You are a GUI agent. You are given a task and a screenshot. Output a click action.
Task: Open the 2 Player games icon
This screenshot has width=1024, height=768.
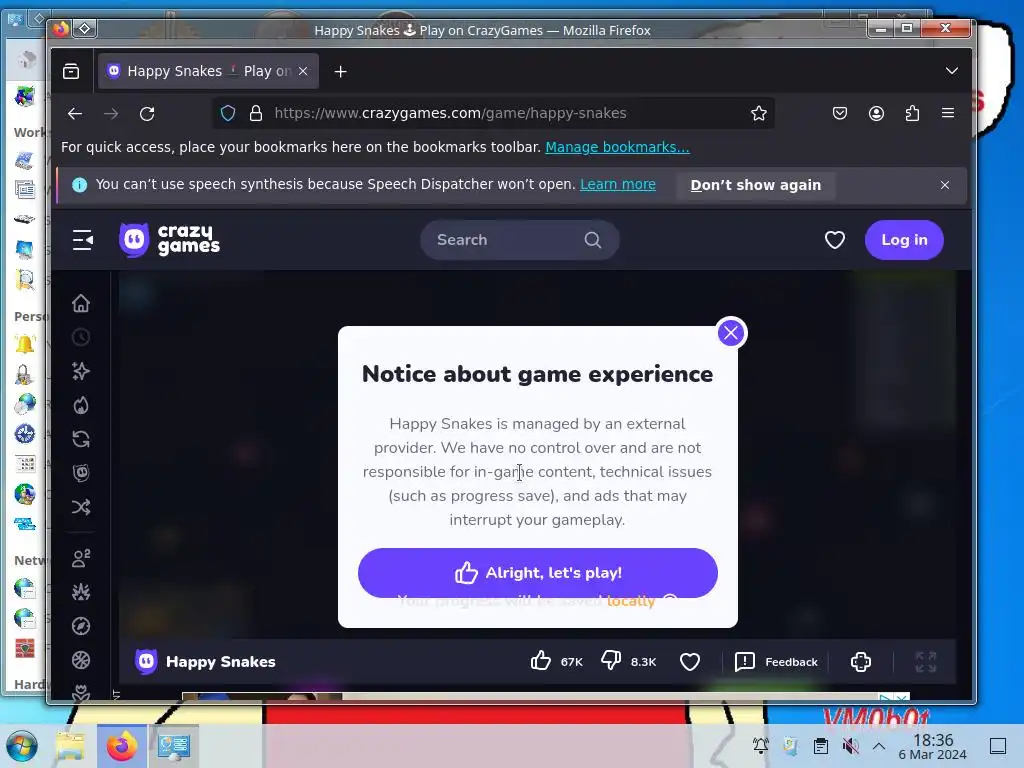coord(81,558)
